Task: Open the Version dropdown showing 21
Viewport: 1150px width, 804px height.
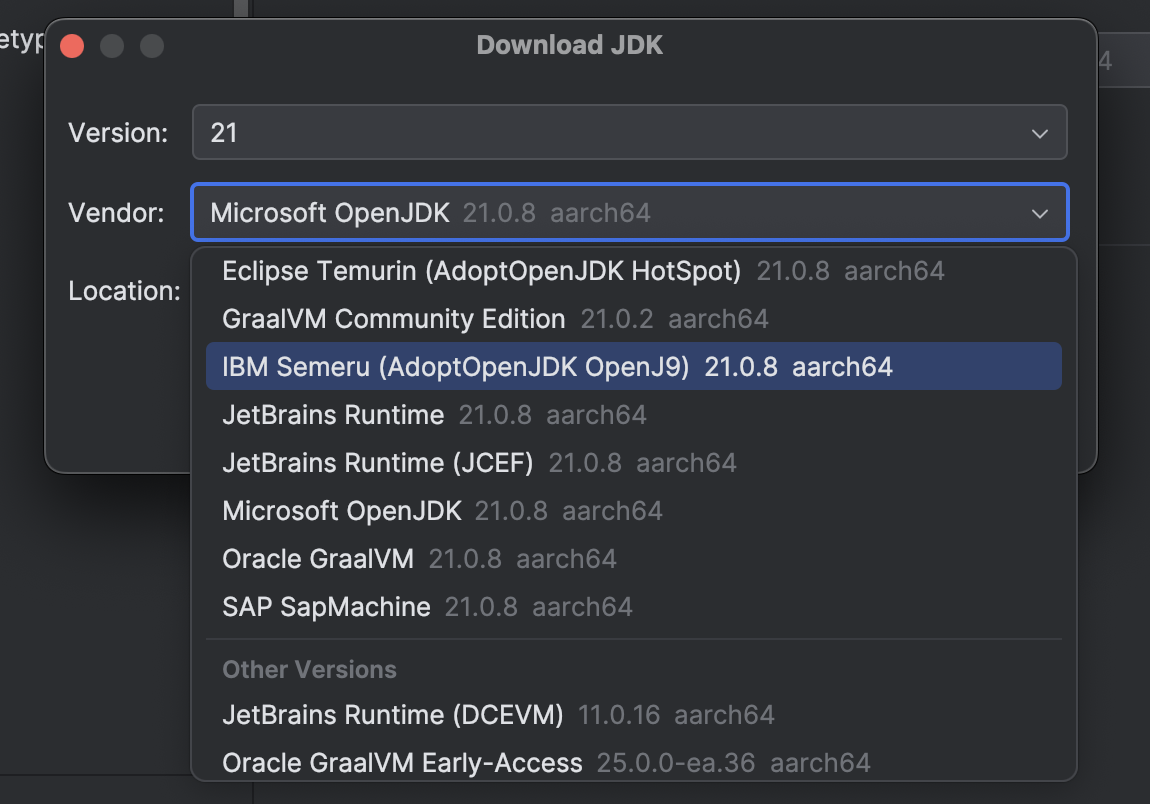Action: (x=629, y=133)
